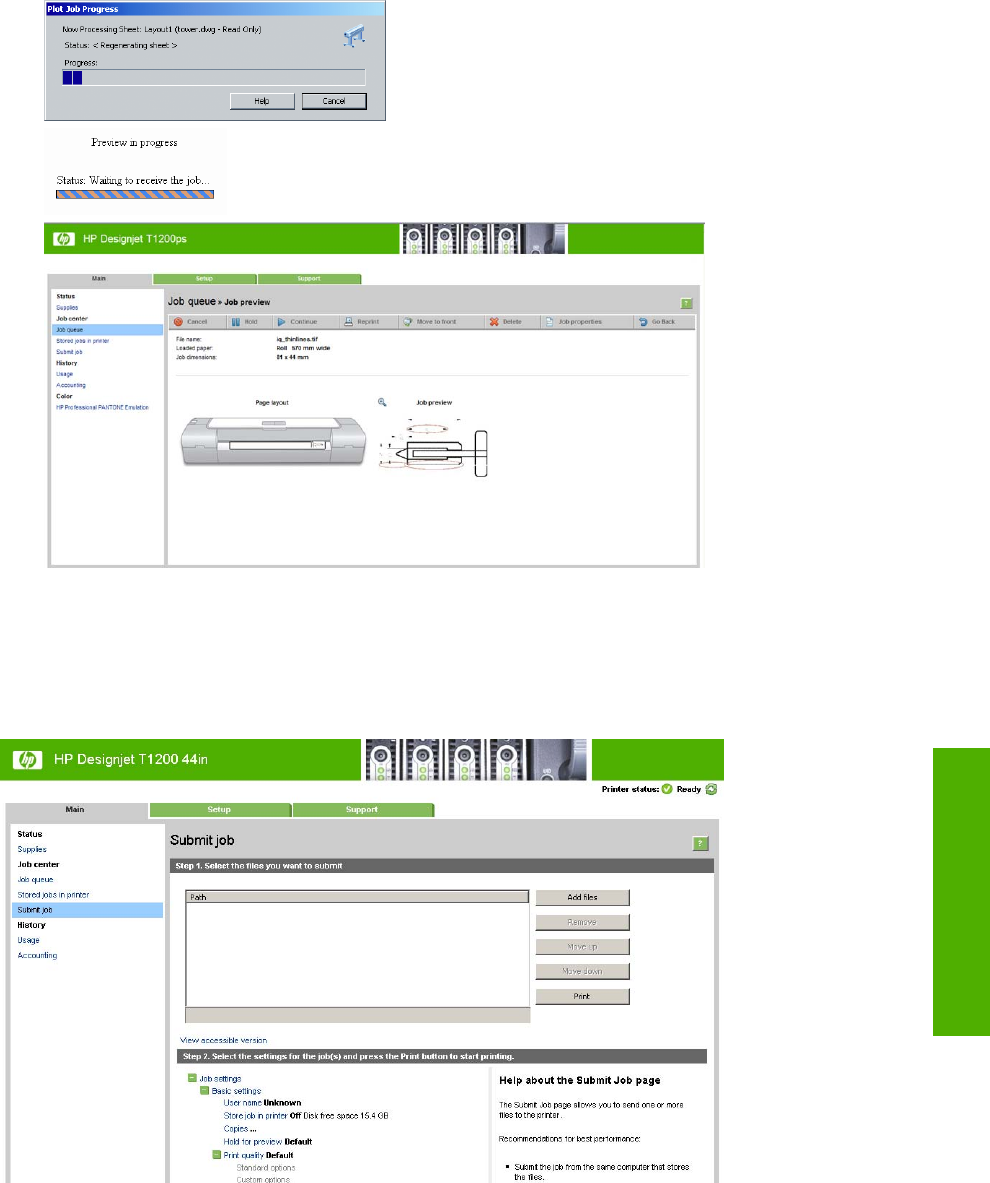Click help question icon on Submit job page
Image resolution: width=990 pixels, height=1183 pixels.
[x=700, y=843]
